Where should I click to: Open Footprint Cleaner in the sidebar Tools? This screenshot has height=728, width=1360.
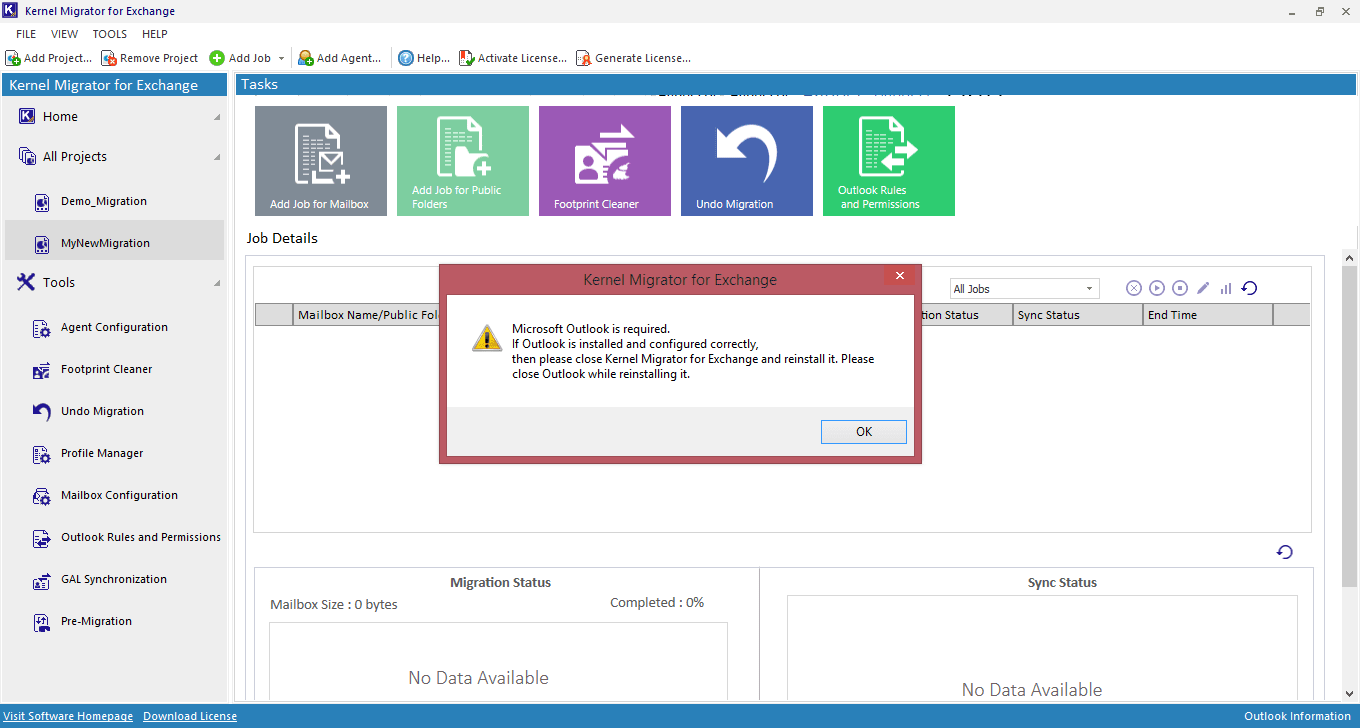106,369
